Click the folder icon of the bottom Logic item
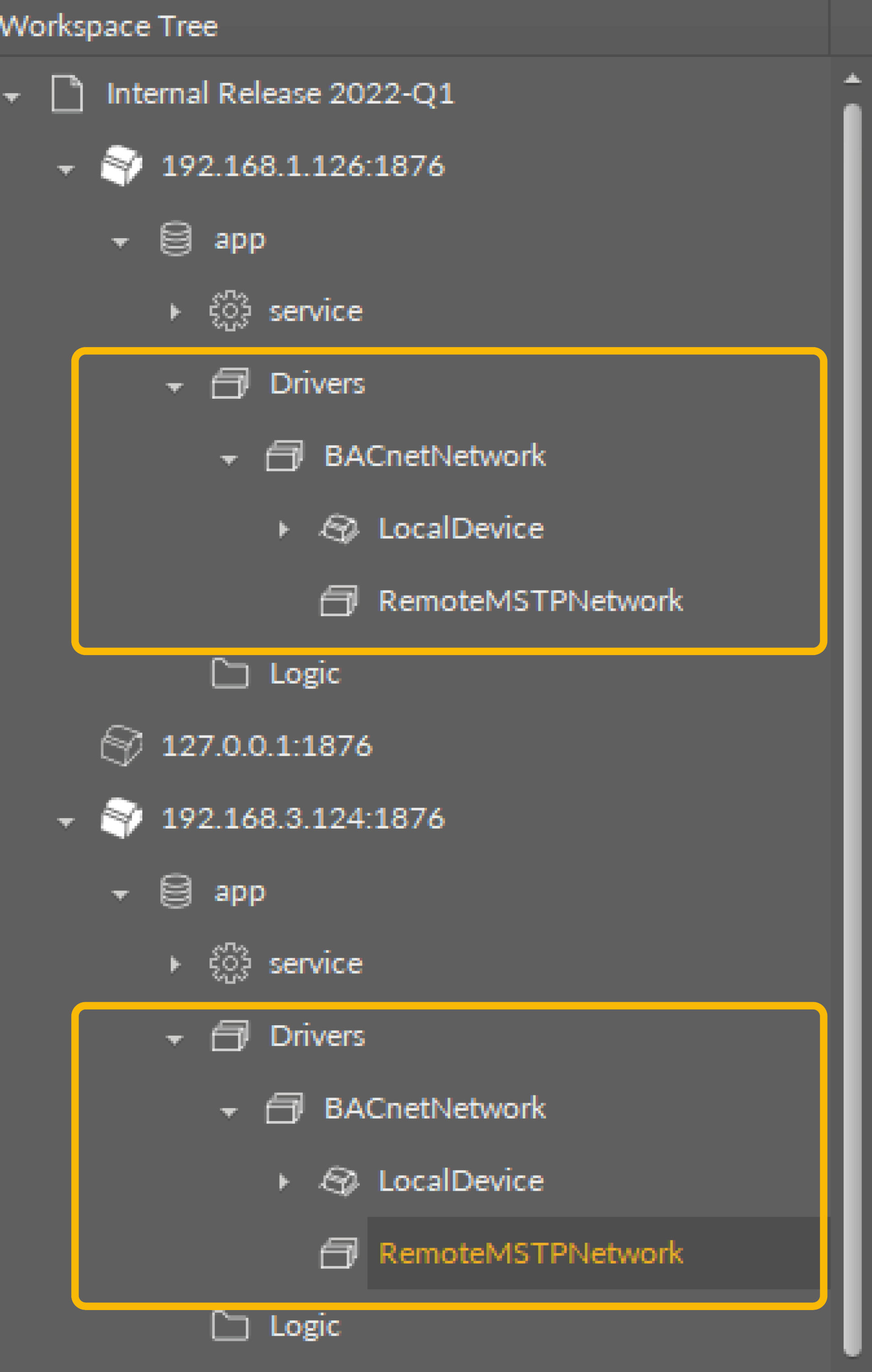Image resolution: width=872 pixels, height=1372 pixels. 230,1325
